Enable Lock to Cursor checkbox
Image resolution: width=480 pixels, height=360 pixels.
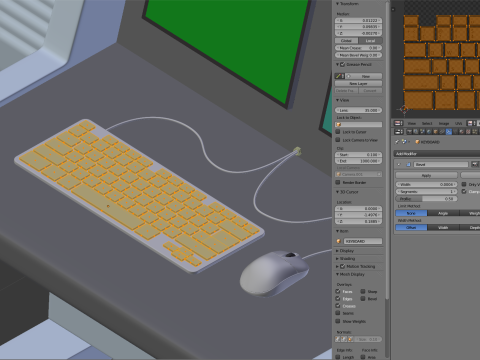click(338, 132)
